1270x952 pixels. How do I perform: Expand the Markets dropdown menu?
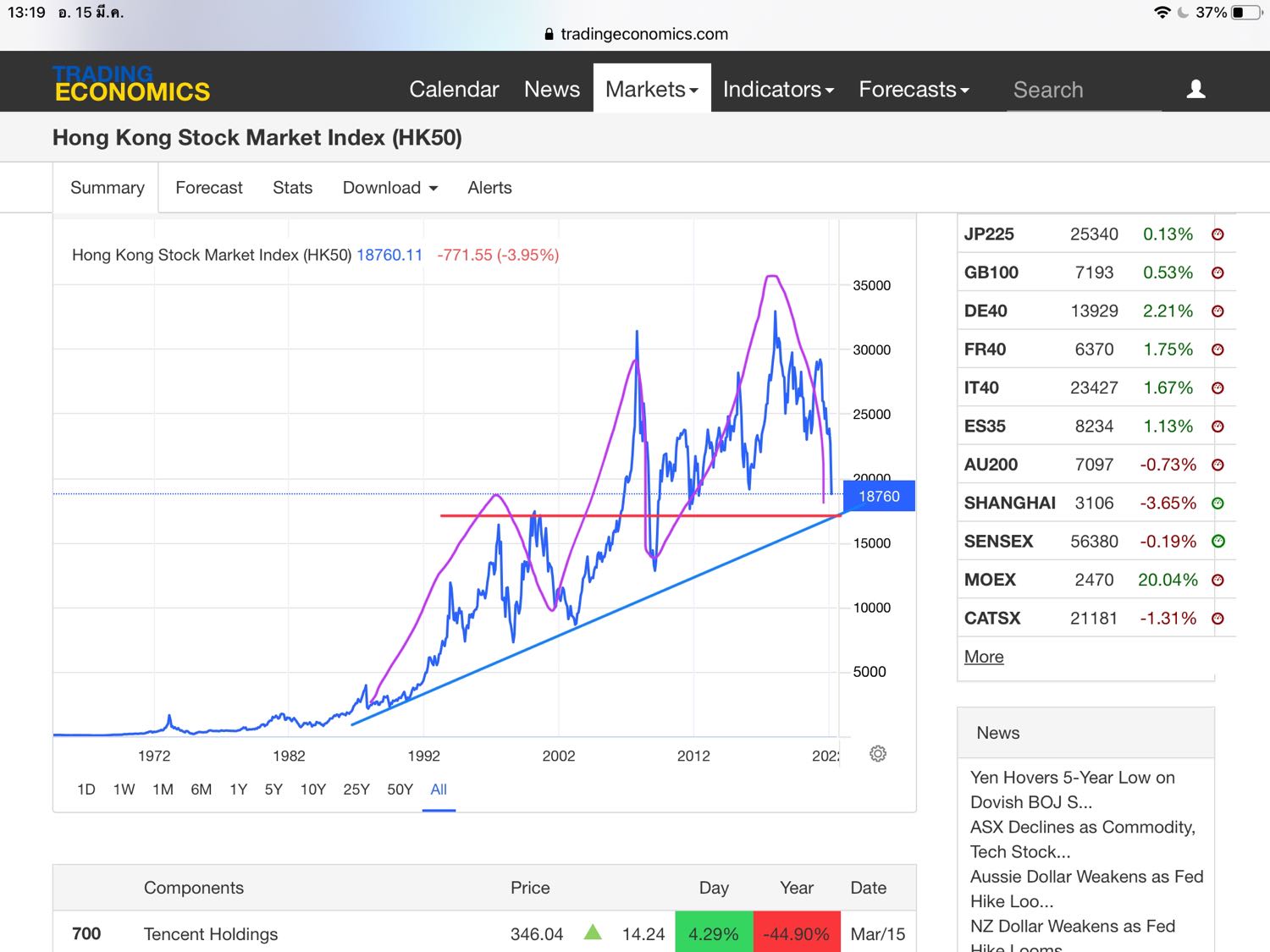click(652, 89)
